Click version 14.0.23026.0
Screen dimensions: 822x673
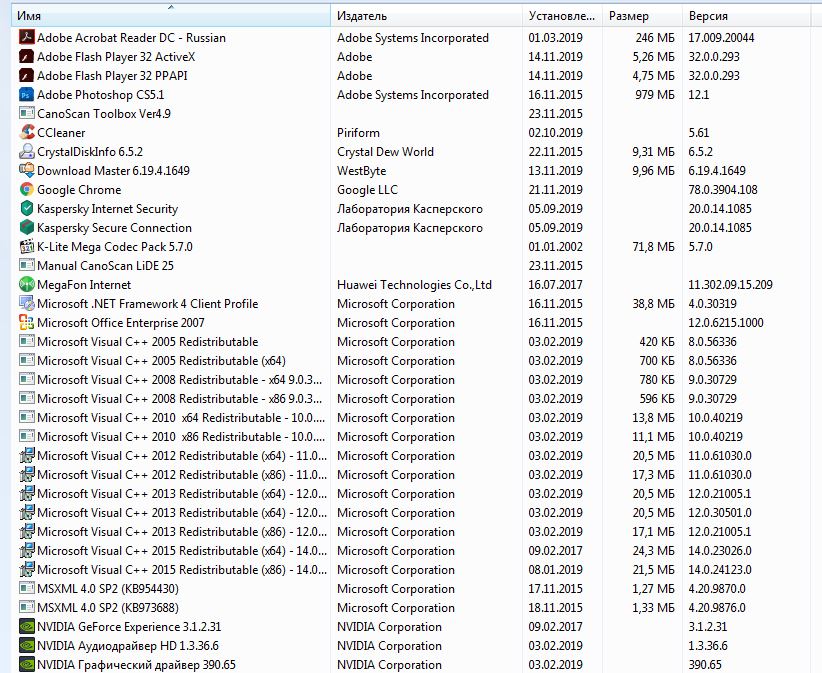(x=720, y=551)
